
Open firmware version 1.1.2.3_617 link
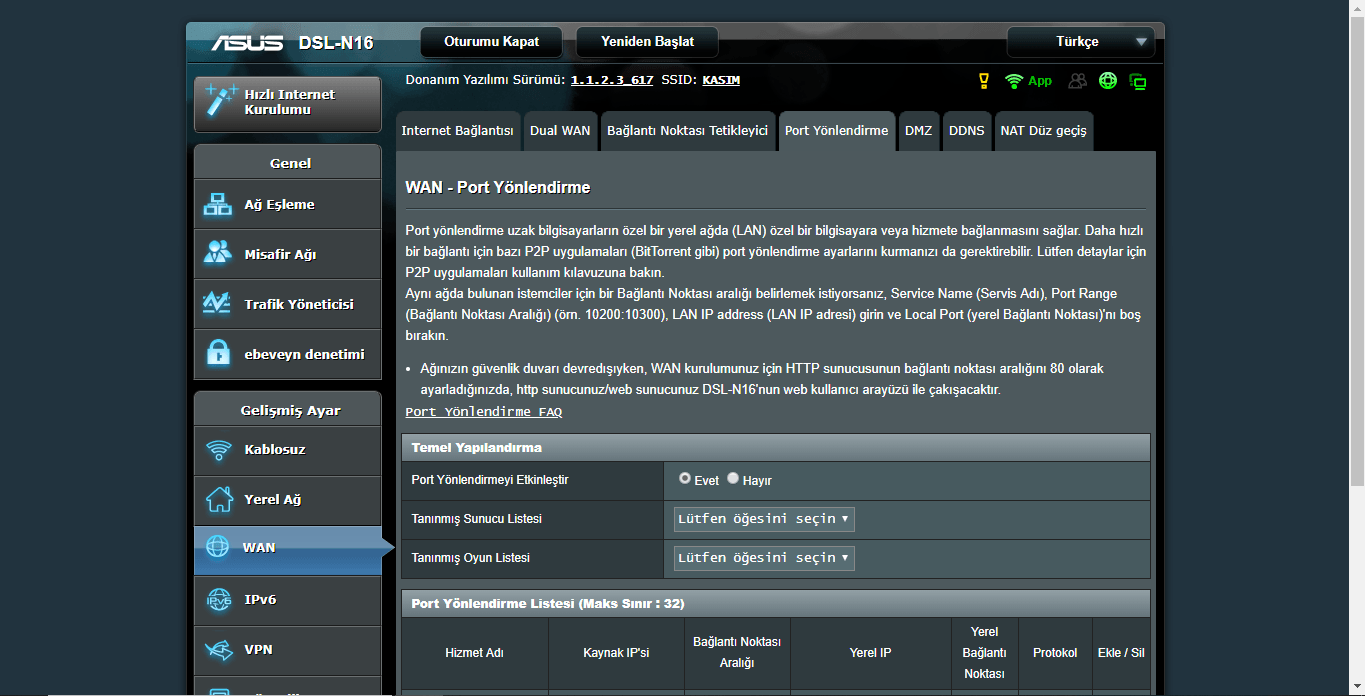pos(612,80)
